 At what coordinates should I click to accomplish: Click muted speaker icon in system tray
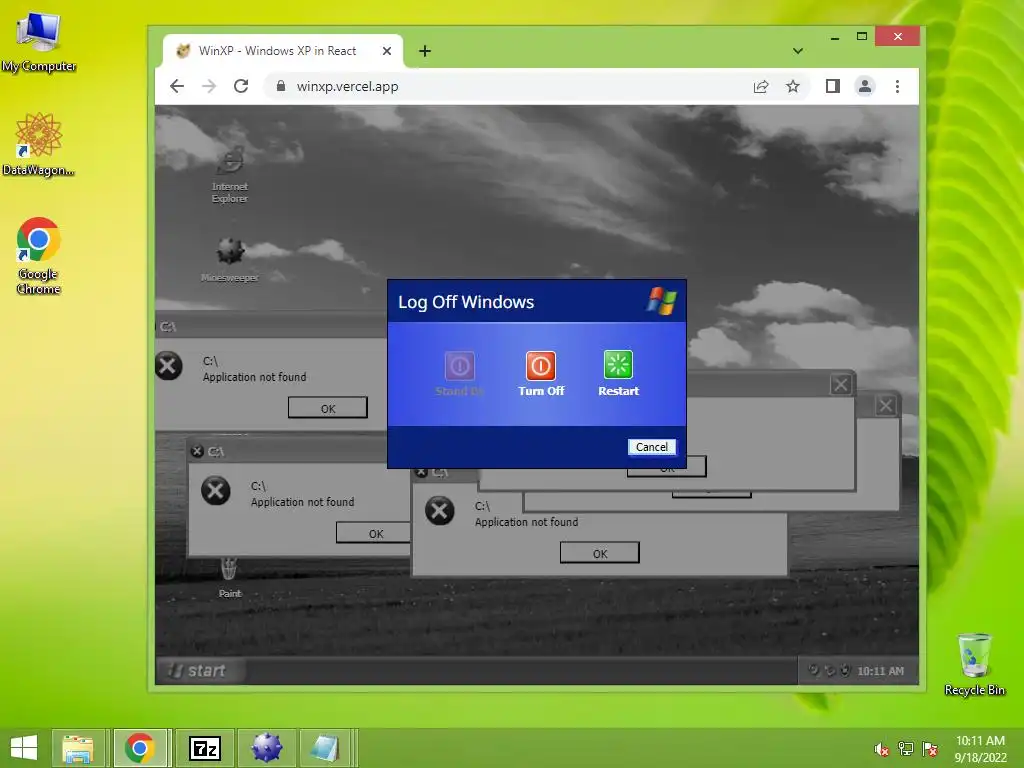coord(881,749)
